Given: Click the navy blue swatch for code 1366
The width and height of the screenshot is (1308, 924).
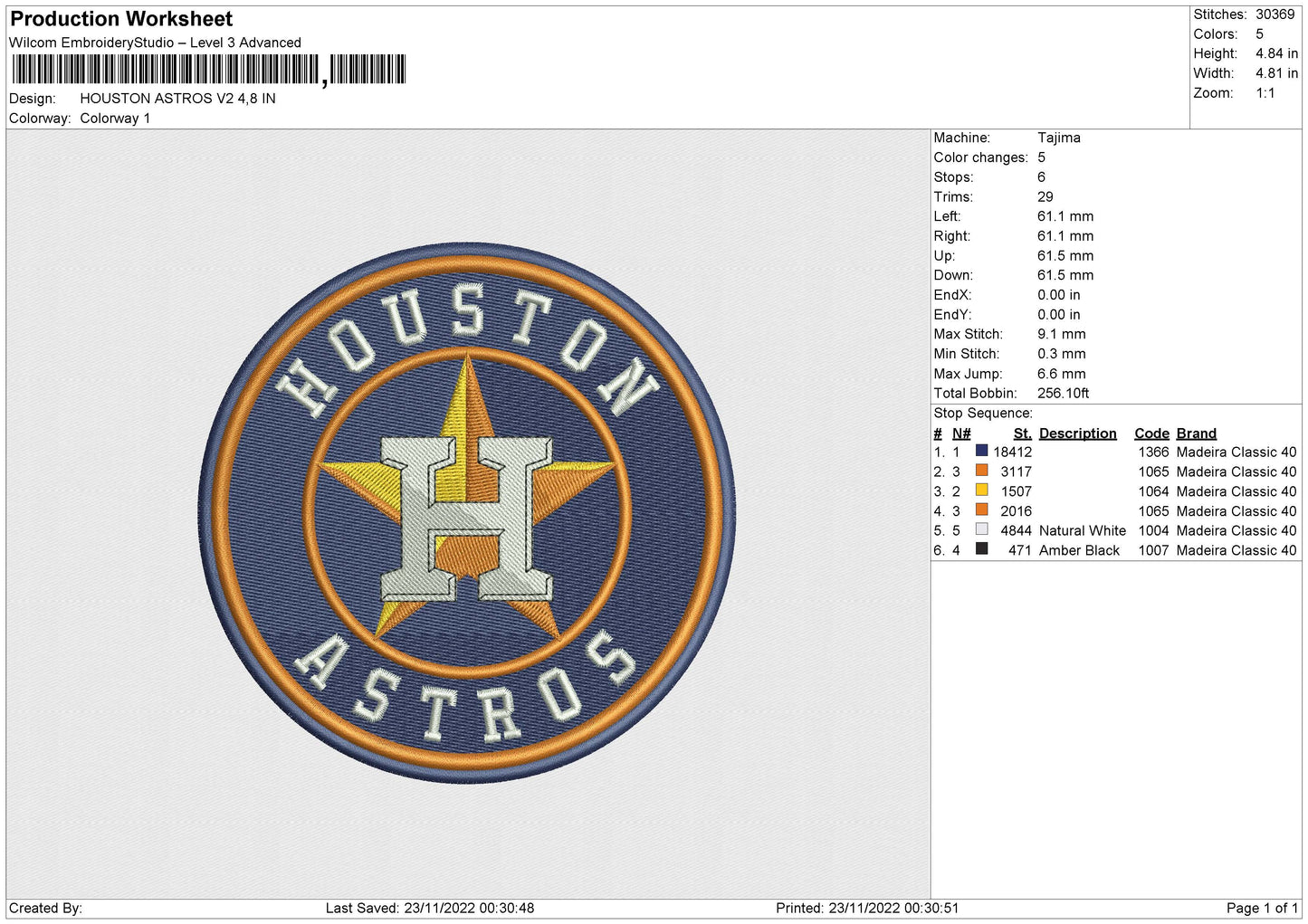Looking at the screenshot, I should (981, 451).
